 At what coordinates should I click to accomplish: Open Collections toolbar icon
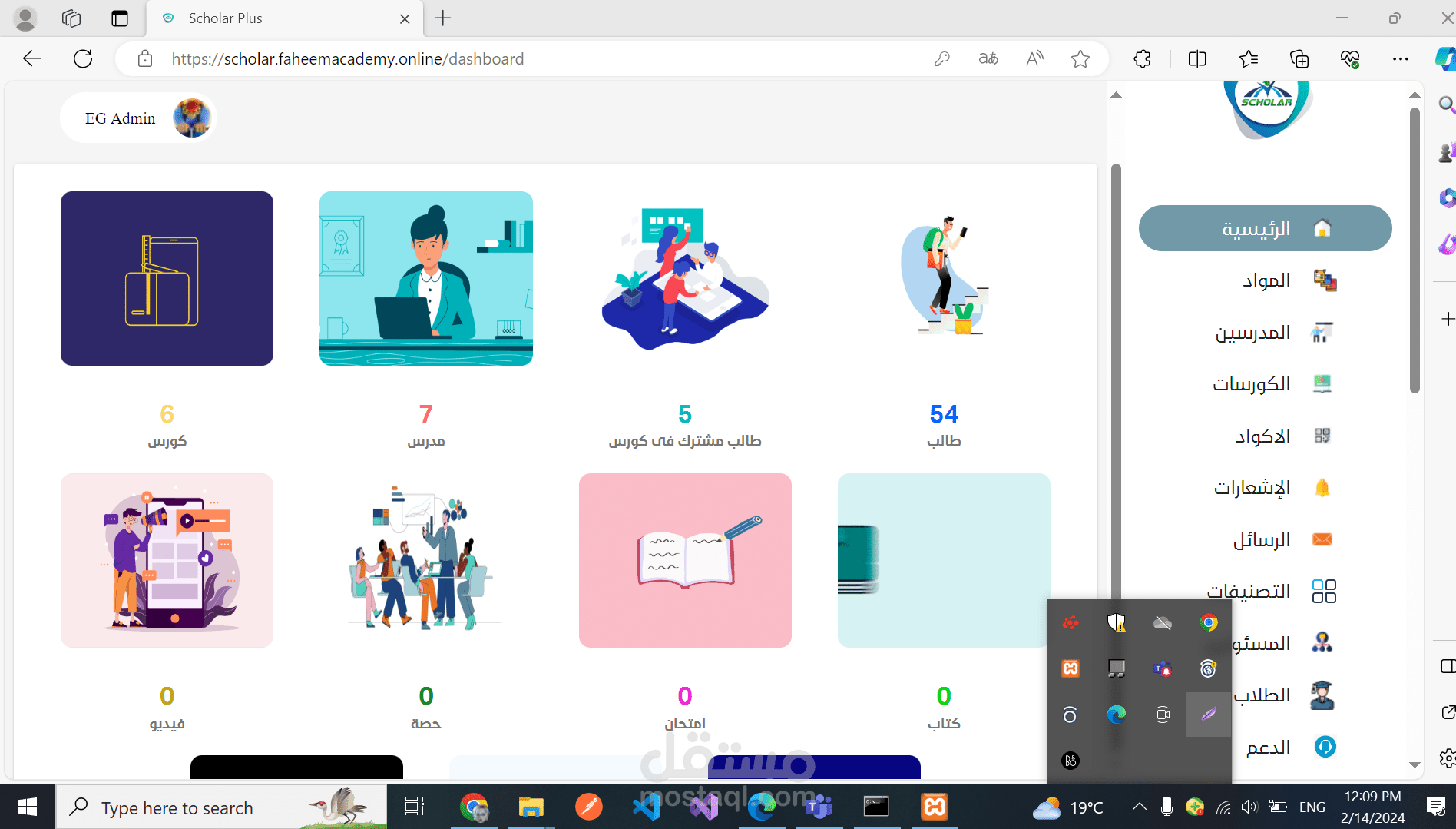[x=1299, y=58]
